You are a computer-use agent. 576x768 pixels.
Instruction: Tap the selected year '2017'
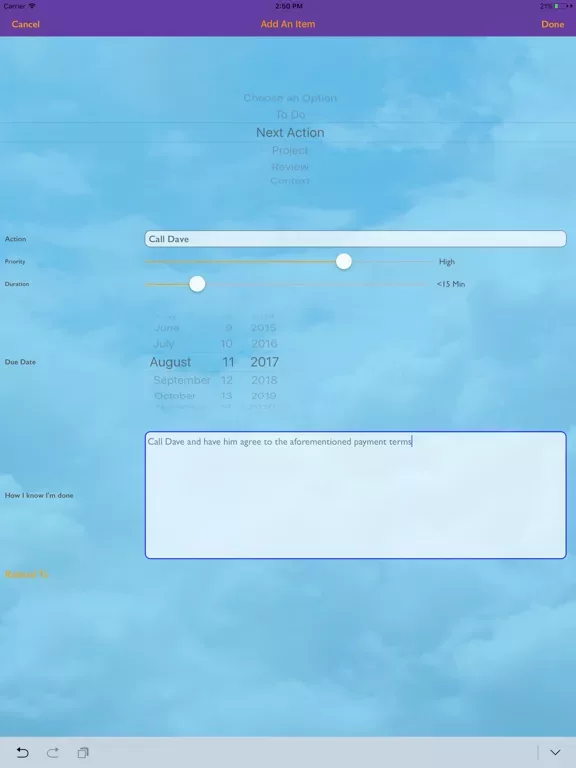point(264,362)
